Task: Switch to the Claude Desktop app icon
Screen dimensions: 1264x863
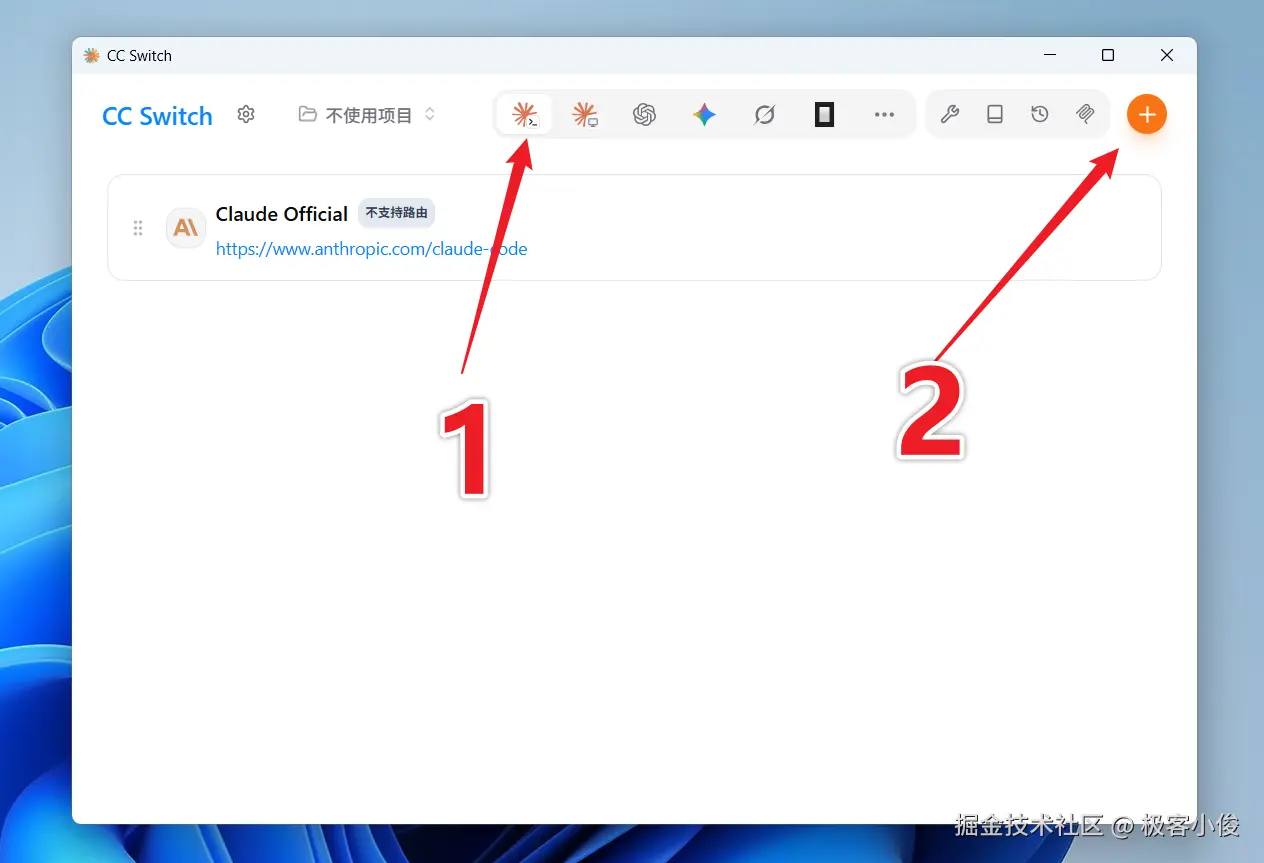Action: coord(584,115)
